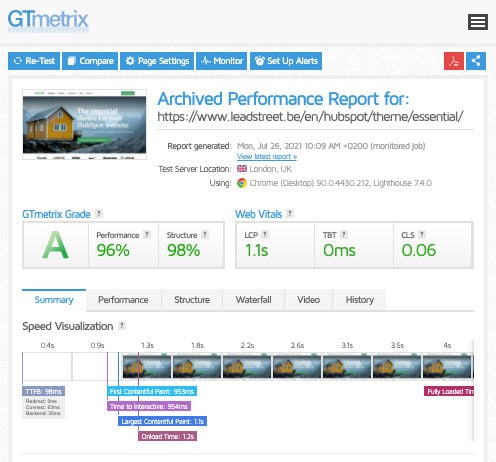Download the PDF report via red icon
496x462 pixels.
[454, 61]
